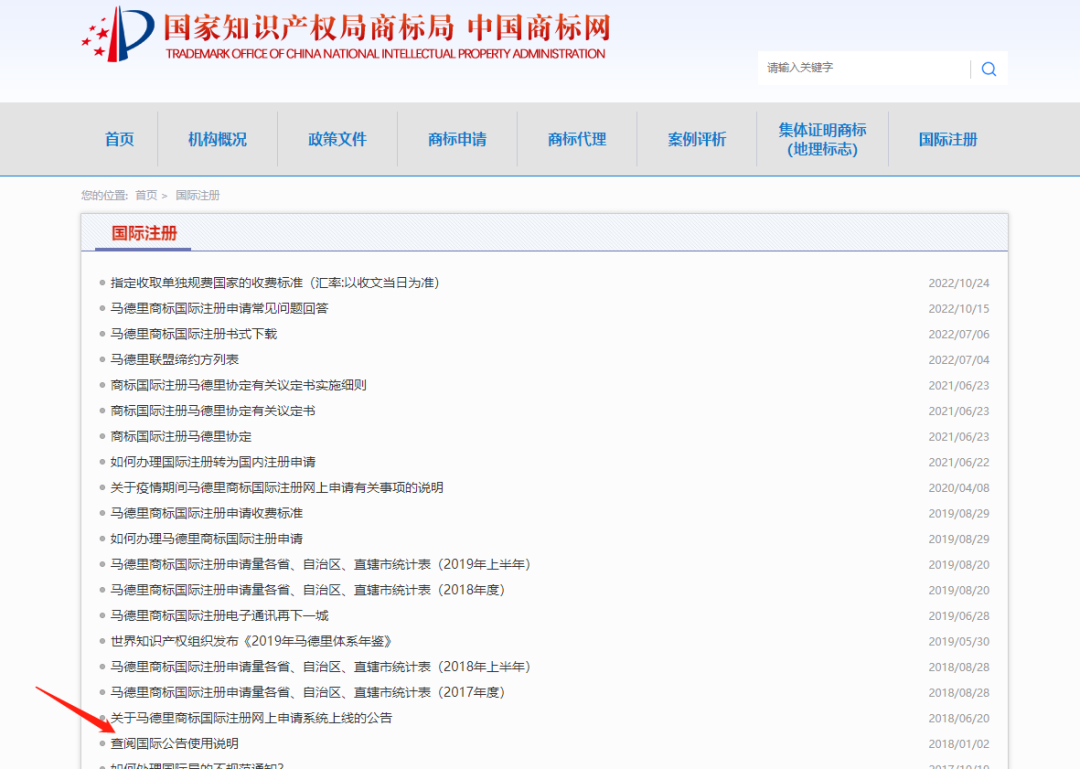Select 集体证明商标（地理标志） in navigation

click(x=822, y=139)
